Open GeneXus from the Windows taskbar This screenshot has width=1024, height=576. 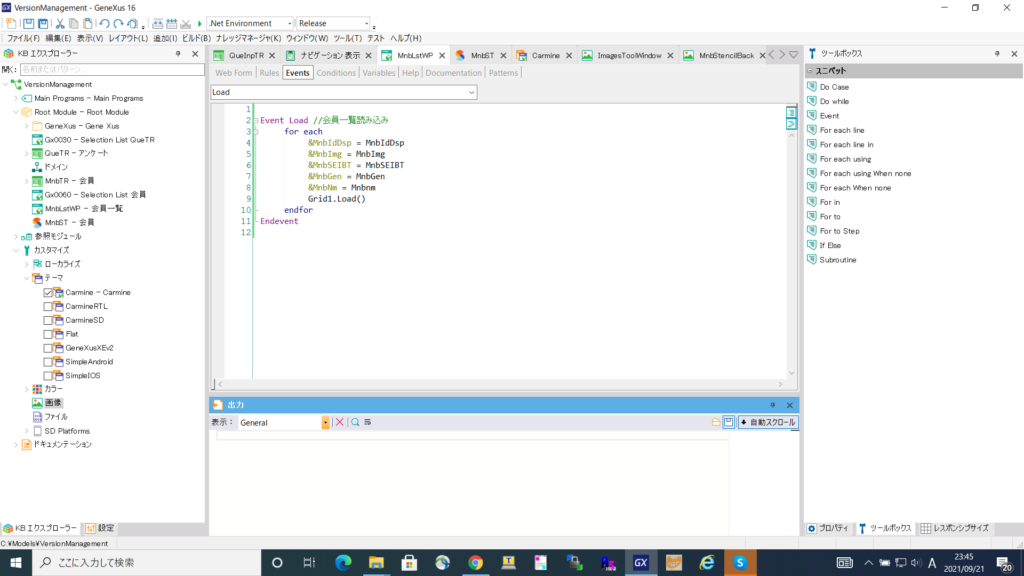click(x=641, y=562)
